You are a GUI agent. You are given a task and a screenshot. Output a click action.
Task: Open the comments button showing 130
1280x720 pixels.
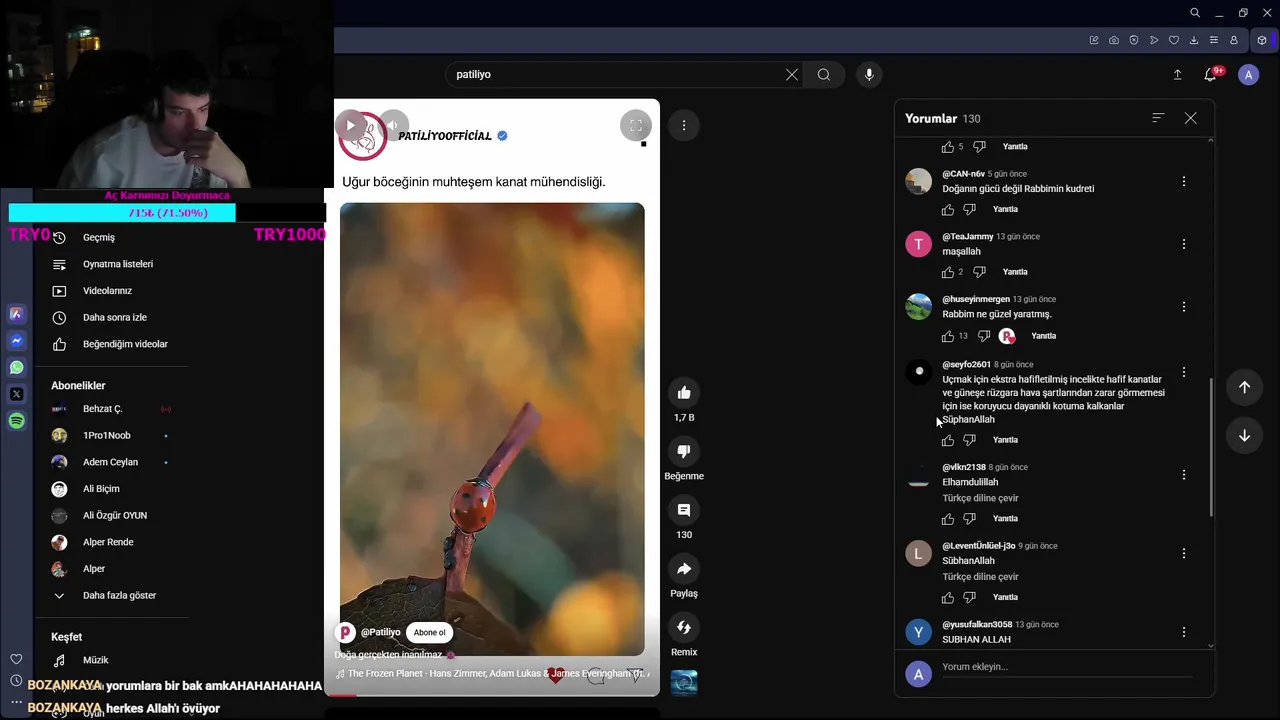pos(684,510)
